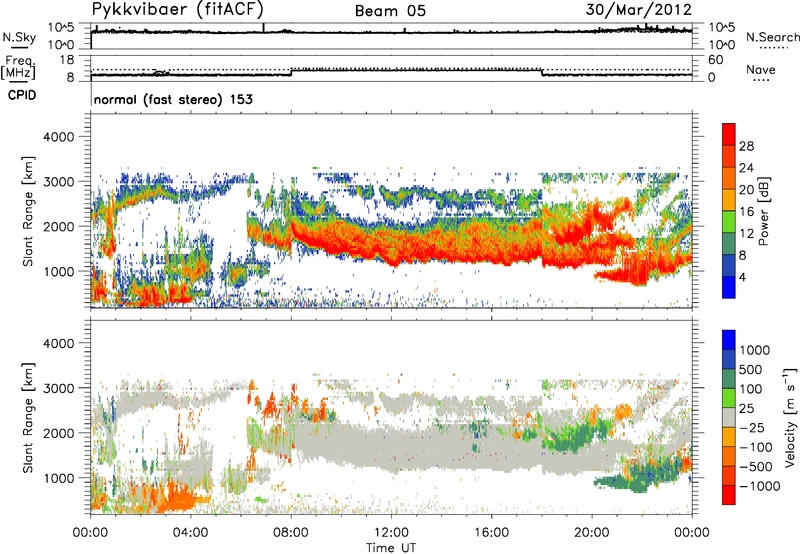Screen dimensions: 800x554
Task: Click the blue bottom of power colorbar
Action: click(x=729, y=288)
